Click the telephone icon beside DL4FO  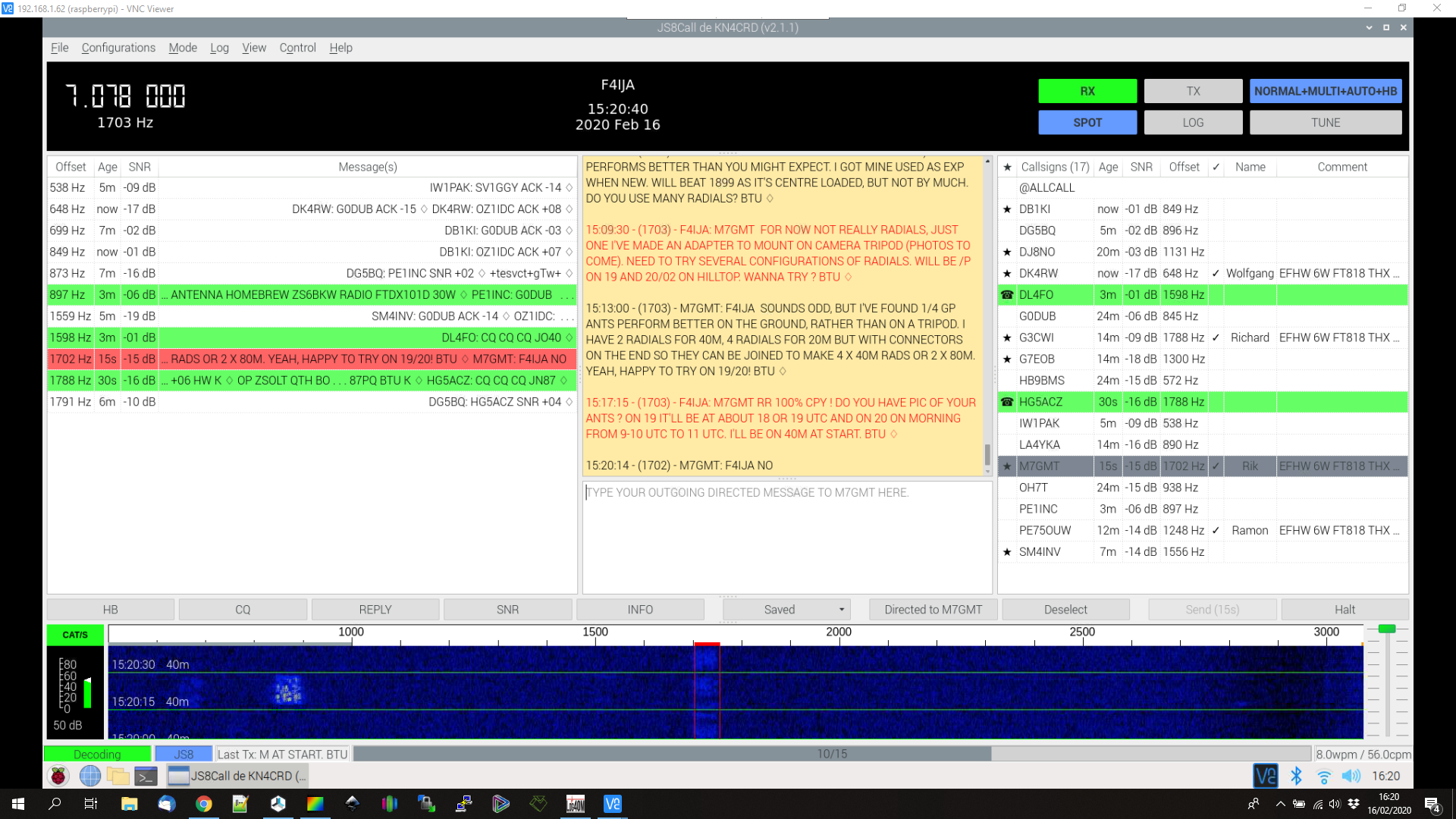coord(1007,295)
